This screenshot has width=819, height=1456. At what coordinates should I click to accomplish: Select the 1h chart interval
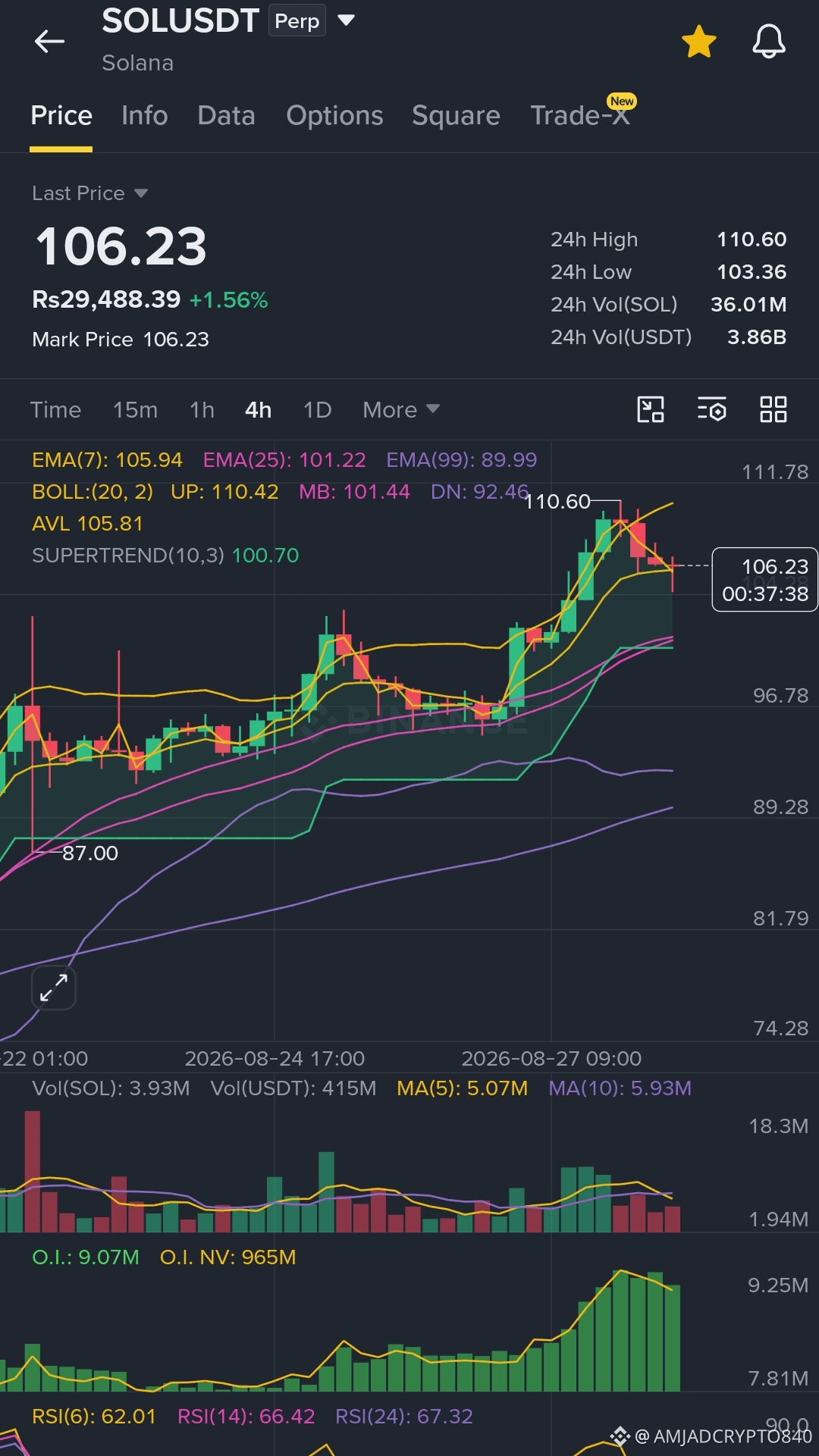(202, 410)
